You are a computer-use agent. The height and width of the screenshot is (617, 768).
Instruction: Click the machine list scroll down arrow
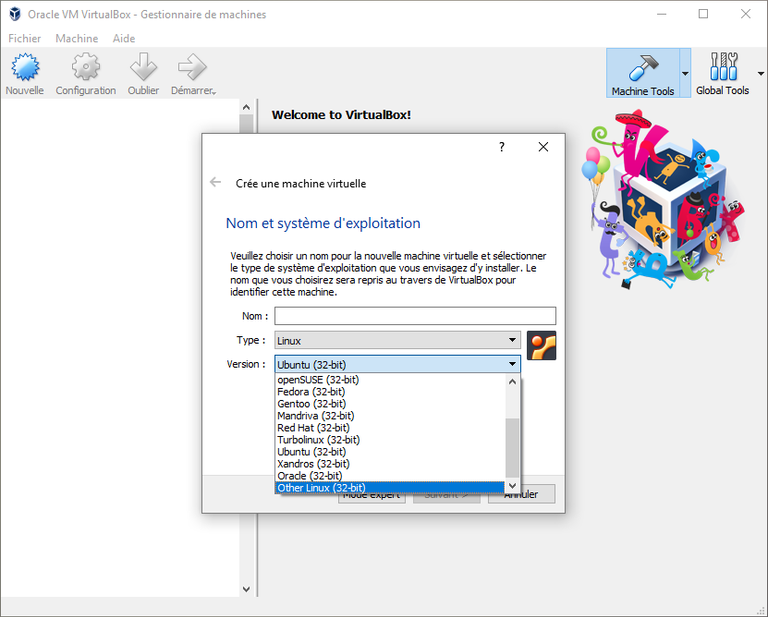tap(246, 589)
